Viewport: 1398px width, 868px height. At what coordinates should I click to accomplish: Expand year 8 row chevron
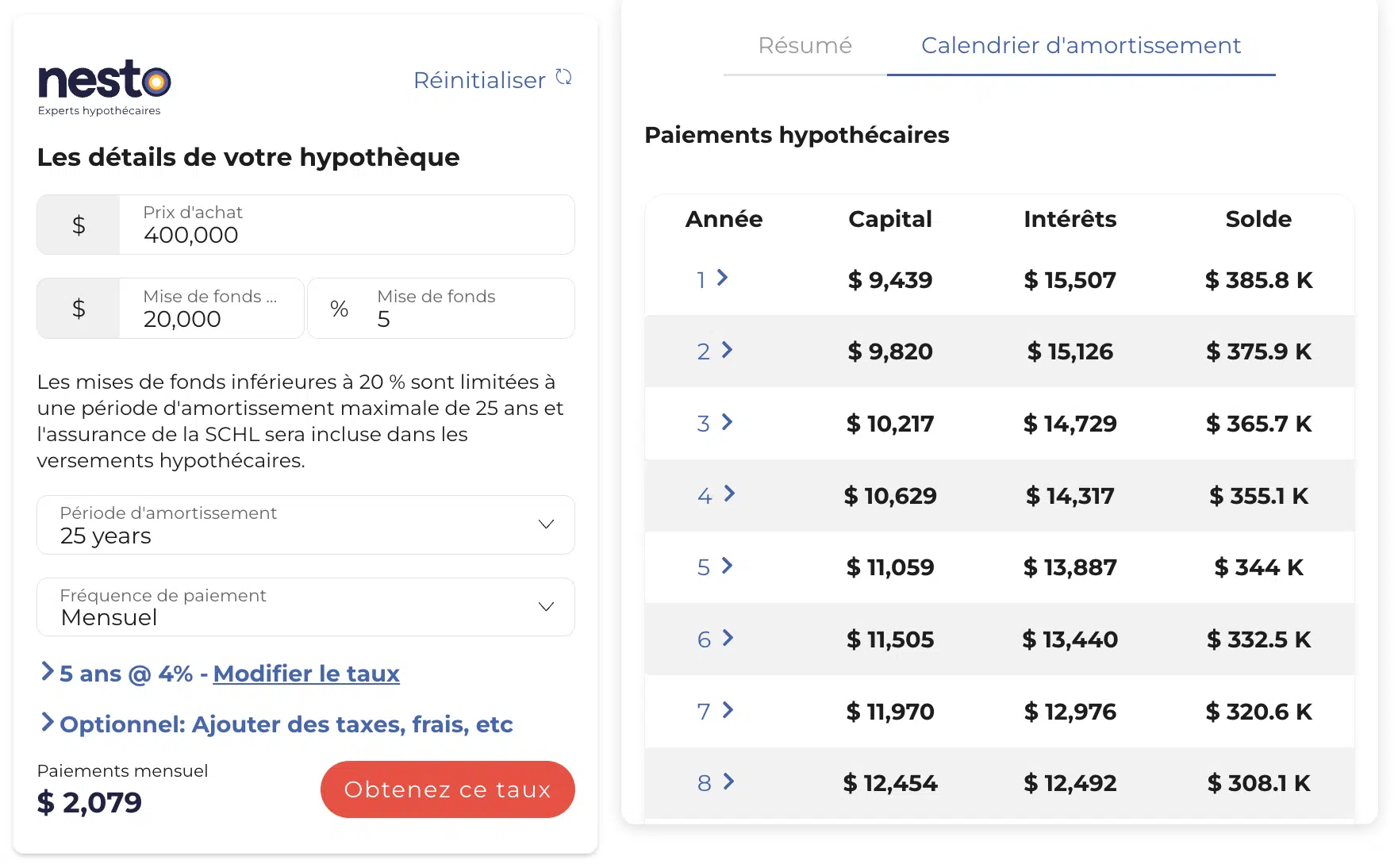(728, 782)
